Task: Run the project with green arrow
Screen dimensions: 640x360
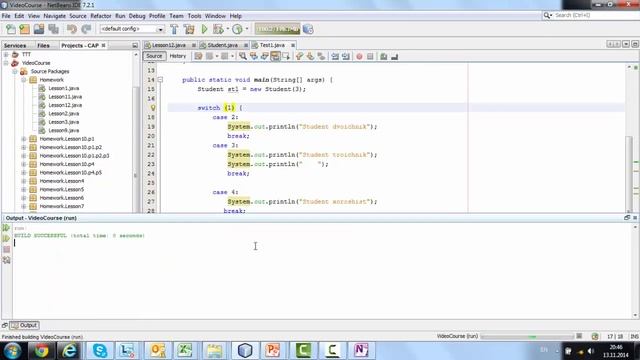Action: 204,29
